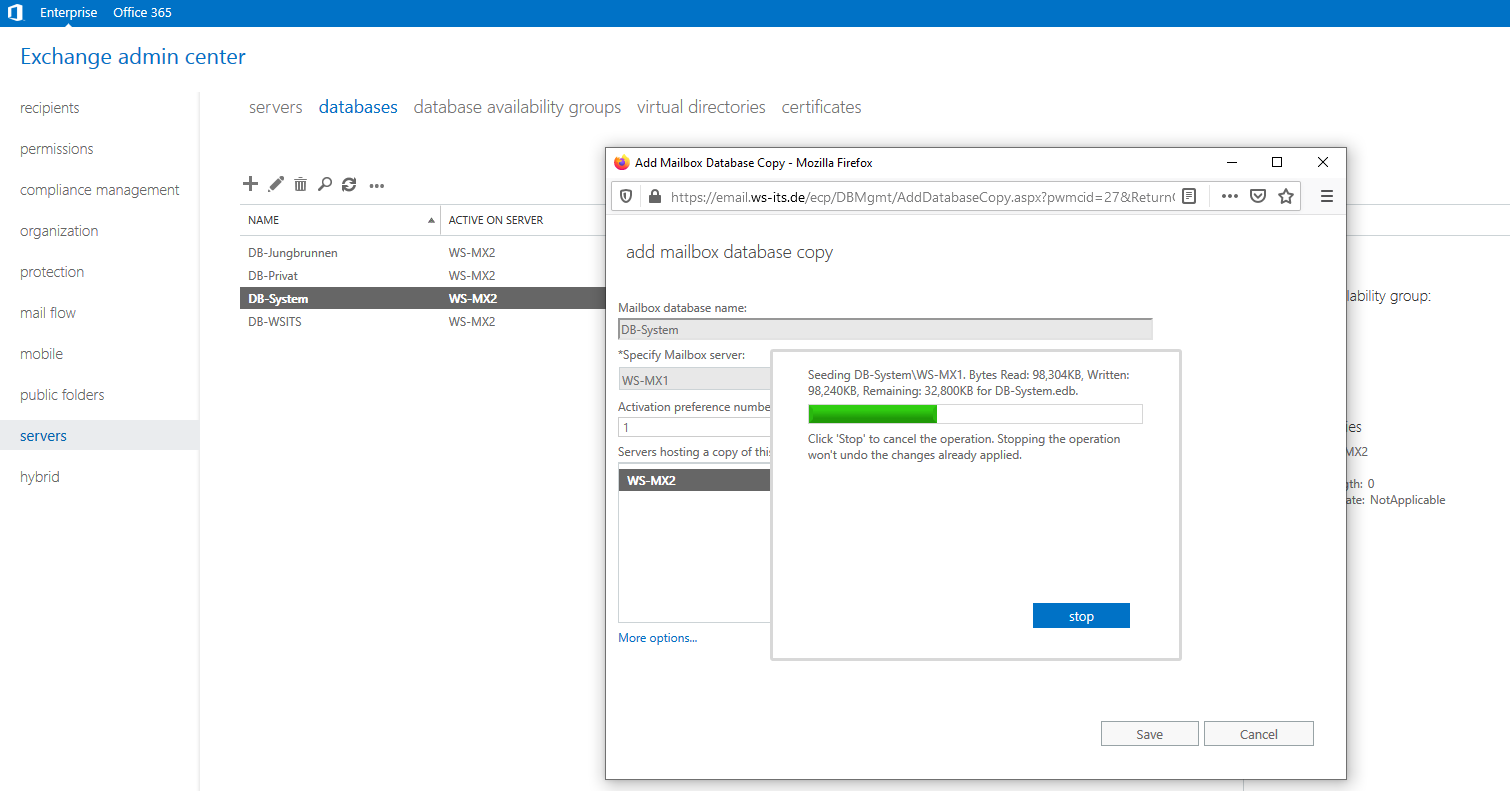The image size is (1510, 791).
Task: Click Specify Mailbox server field
Action: (694, 380)
